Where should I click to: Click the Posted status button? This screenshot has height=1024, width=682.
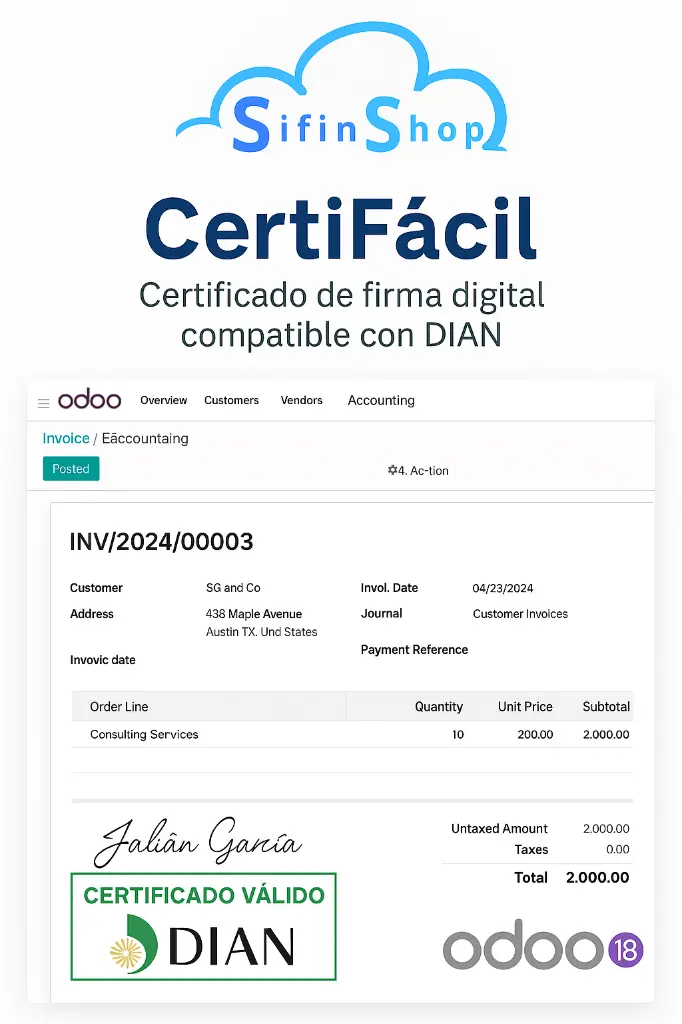coord(71,469)
